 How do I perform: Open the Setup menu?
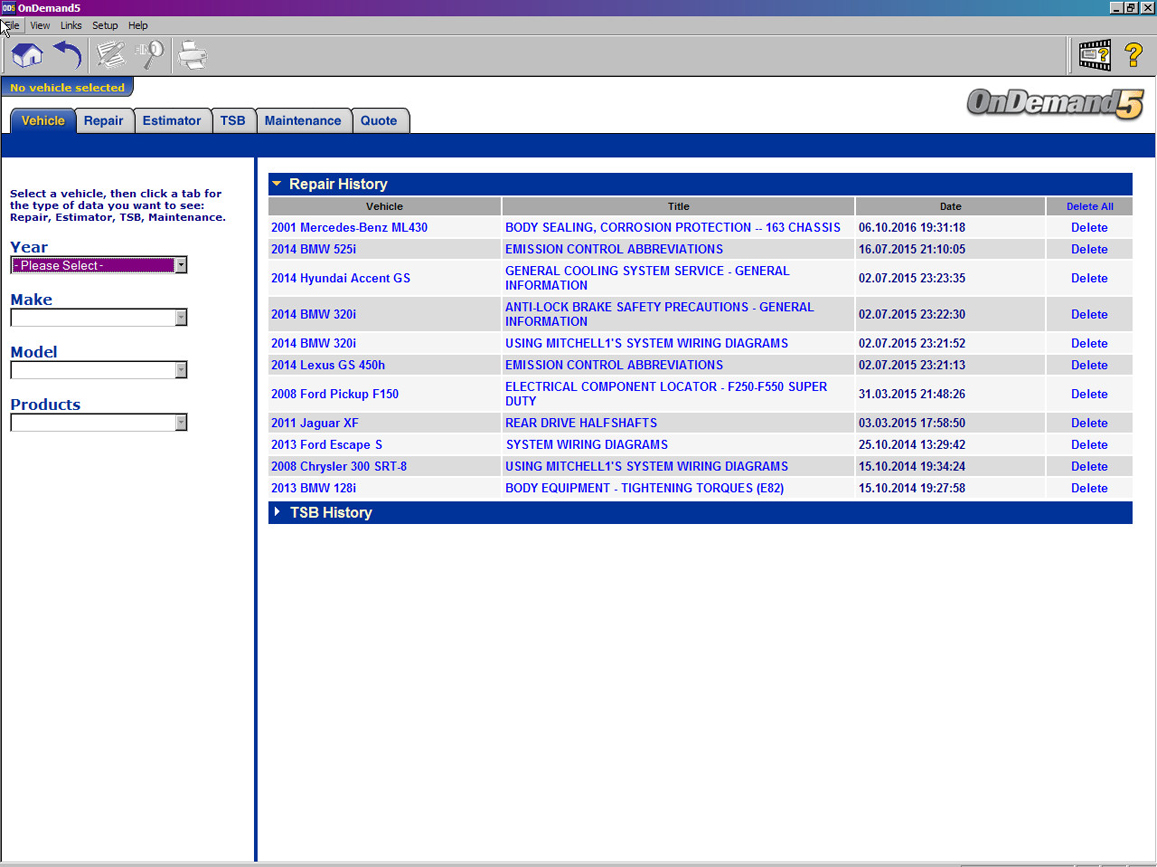point(104,25)
